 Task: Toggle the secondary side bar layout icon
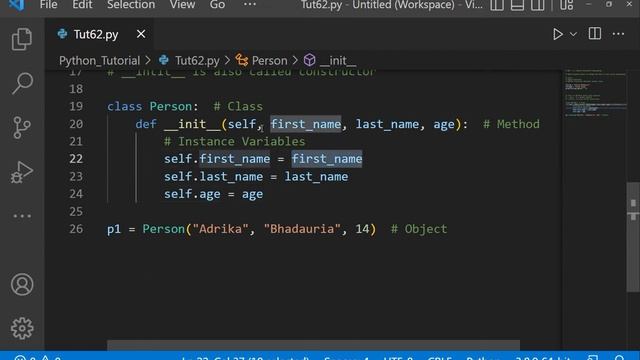pos(538,5)
